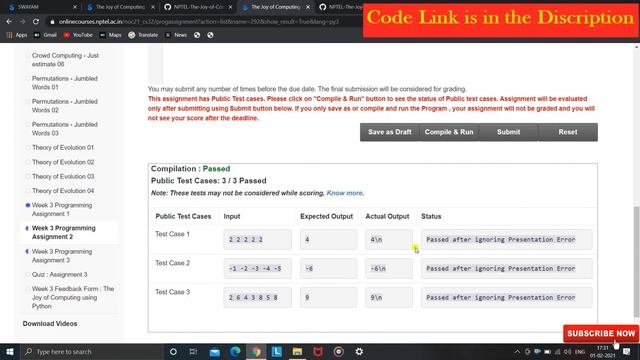
Task: Switch to first NPTEL-The-Joy-of-Computing GitHub tab
Action: (x=197, y=7)
